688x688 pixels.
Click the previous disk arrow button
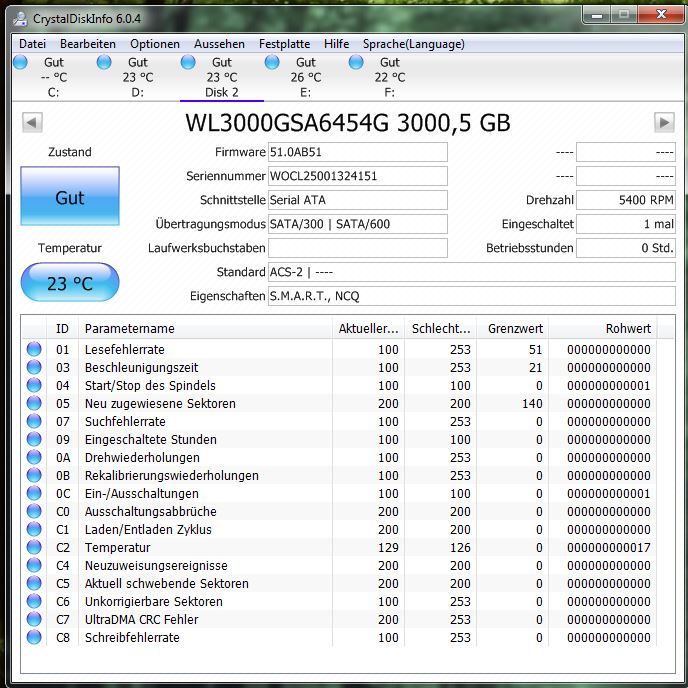point(32,122)
